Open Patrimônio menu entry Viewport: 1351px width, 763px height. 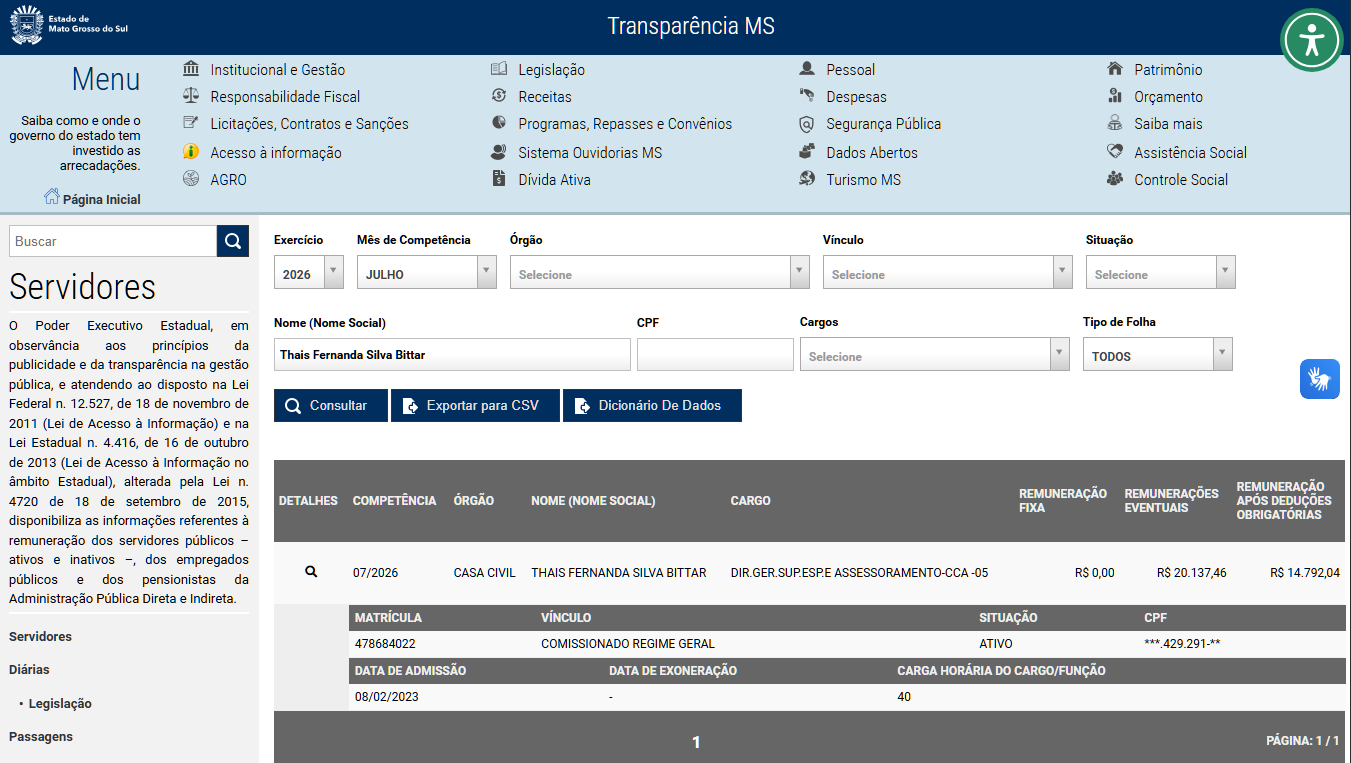click(x=1167, y=70)
